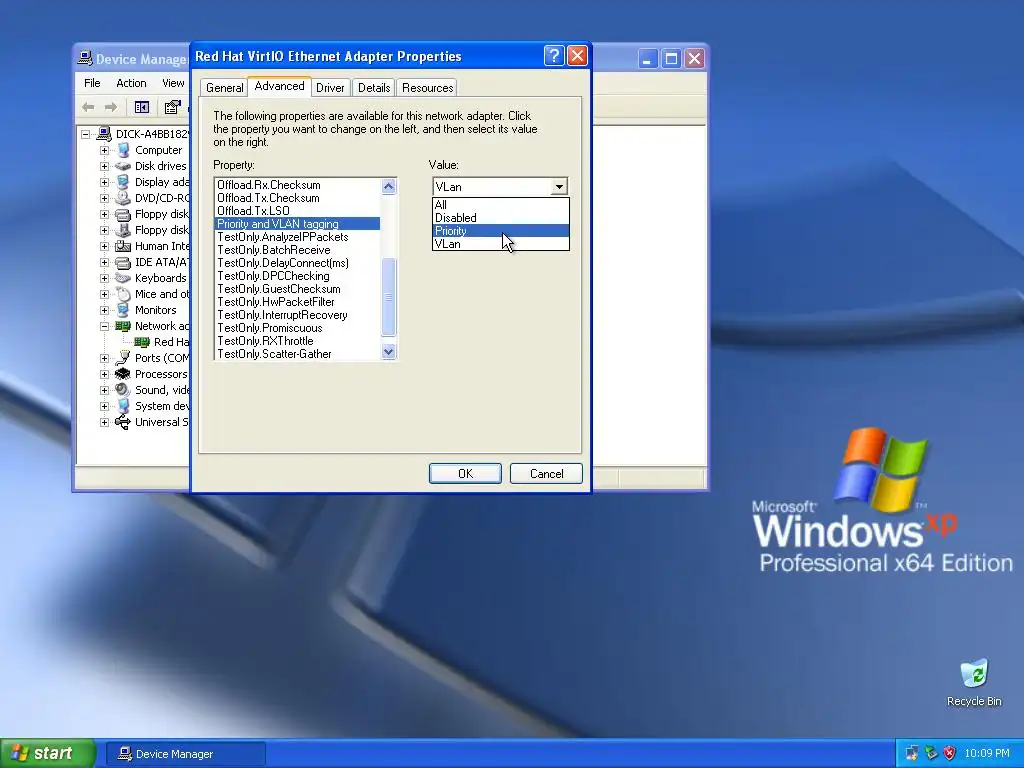Select the Disk drives category icon
Viewport: 1024px width, 768px height.
coord(123,166)
